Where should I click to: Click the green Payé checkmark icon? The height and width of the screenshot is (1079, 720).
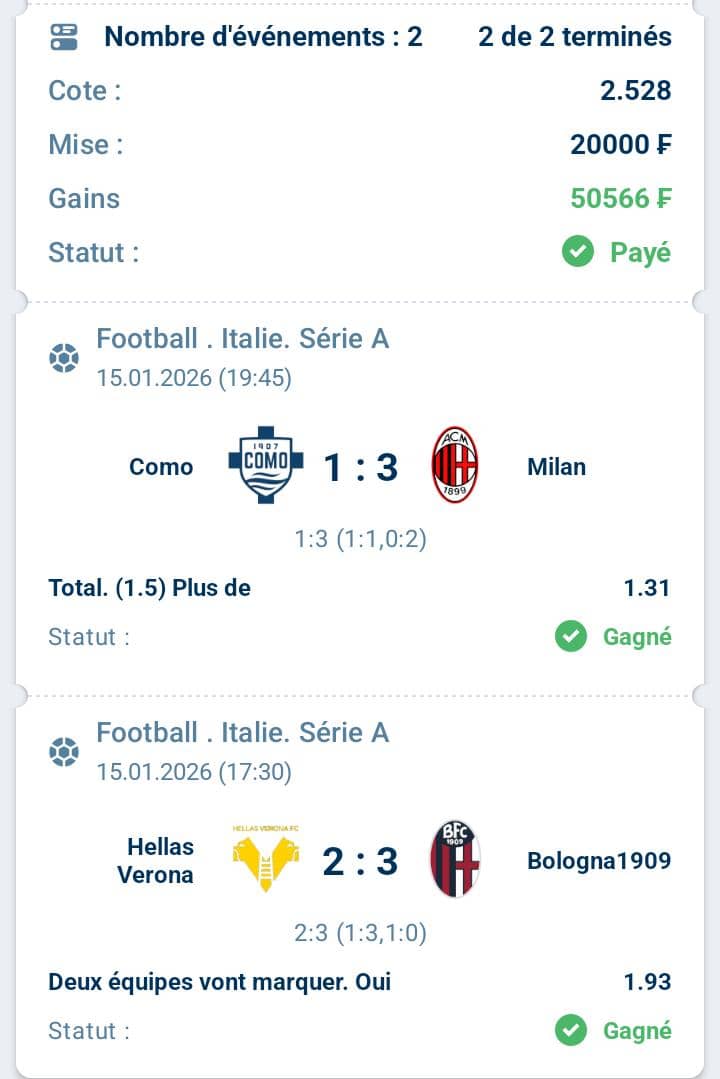pyautogui.click(x=578, y=252)
